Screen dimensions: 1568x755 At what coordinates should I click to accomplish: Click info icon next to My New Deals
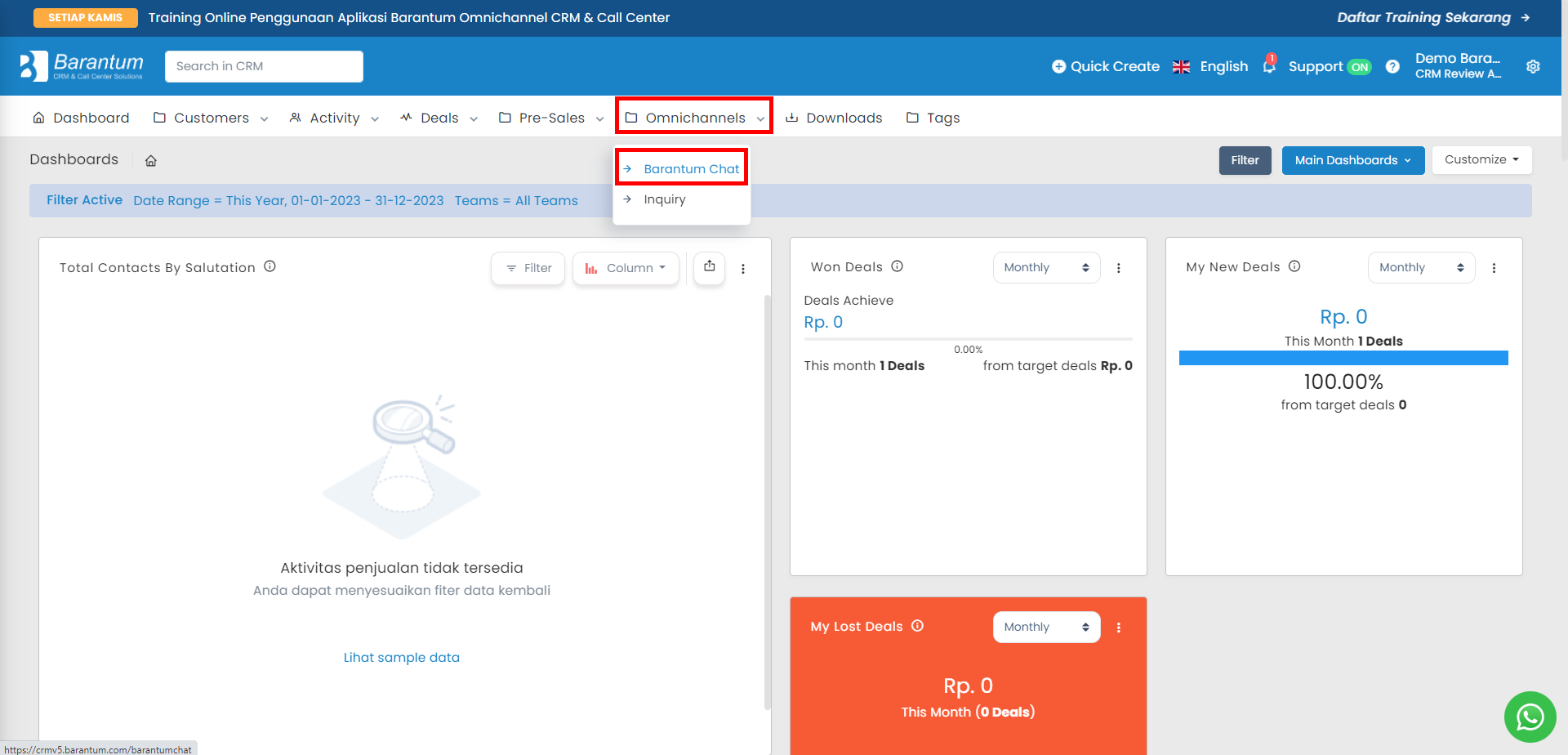point(1294,266)
